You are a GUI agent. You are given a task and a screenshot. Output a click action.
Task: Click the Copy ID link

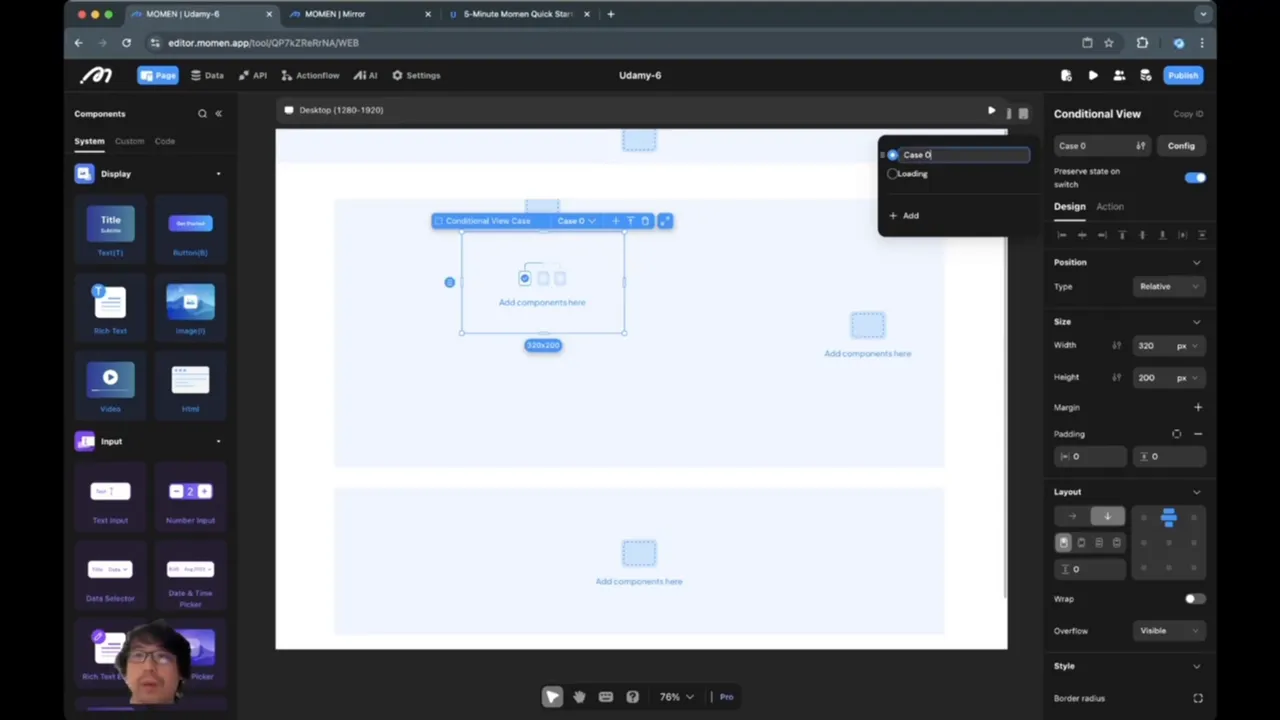1188,114
